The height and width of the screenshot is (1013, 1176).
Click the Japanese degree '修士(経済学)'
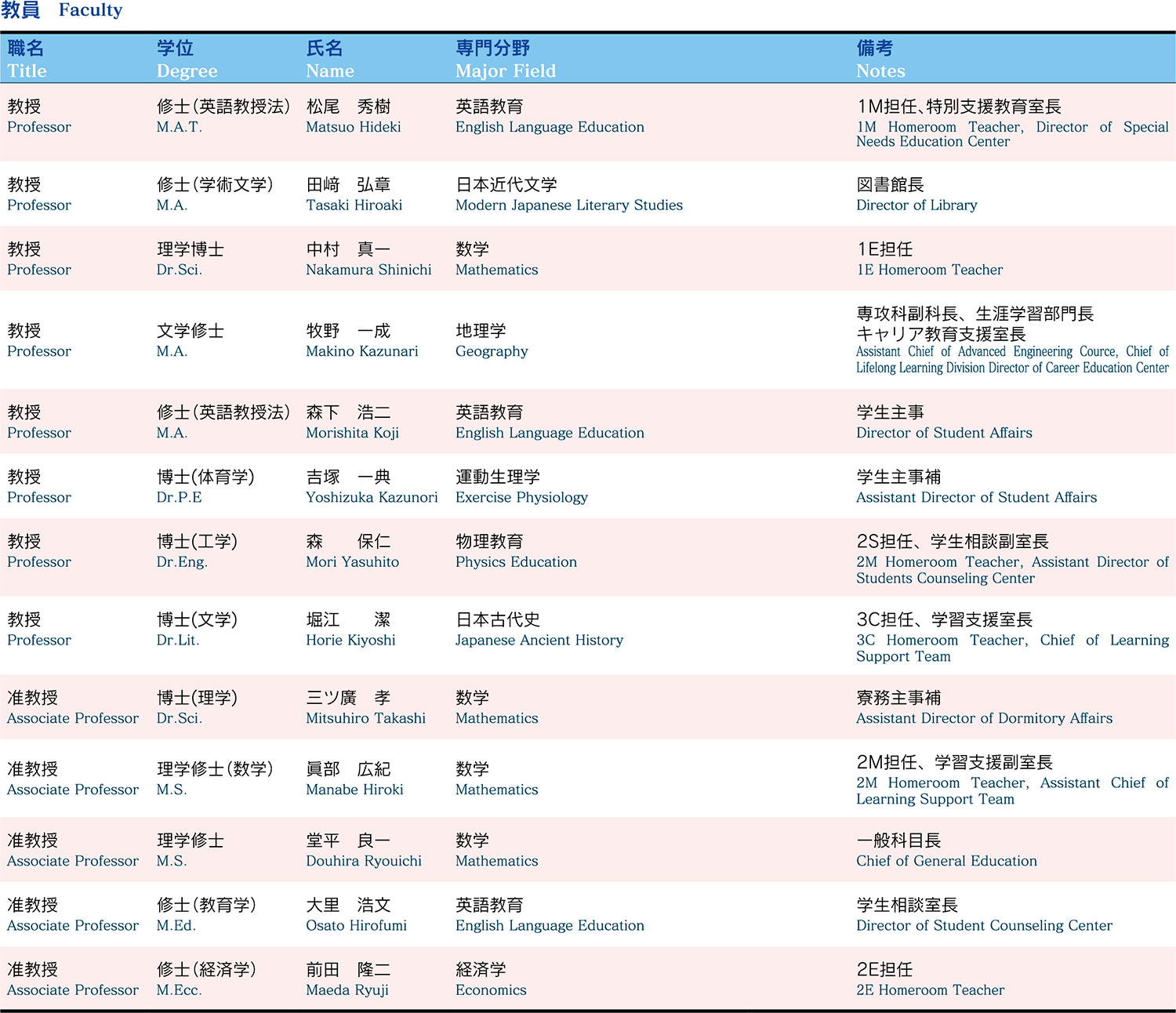tap(207, 970)
